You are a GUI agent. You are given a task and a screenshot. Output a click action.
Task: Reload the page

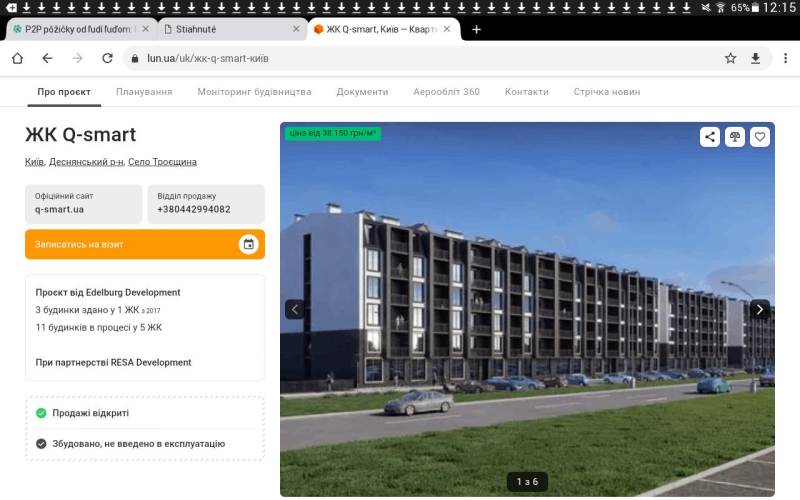[105, 58]
